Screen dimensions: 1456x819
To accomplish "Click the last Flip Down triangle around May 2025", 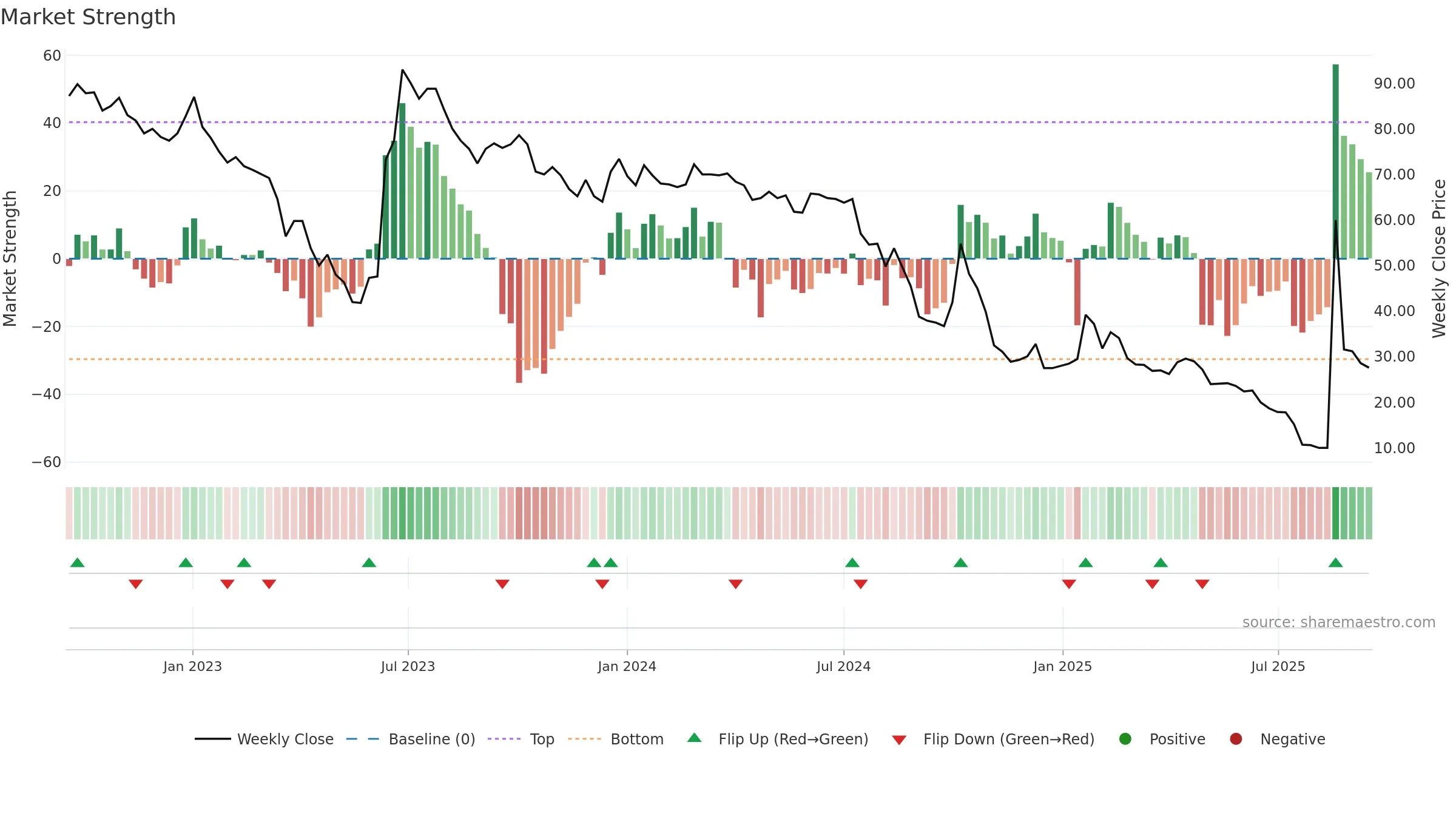I will (x=1202, y=584).
